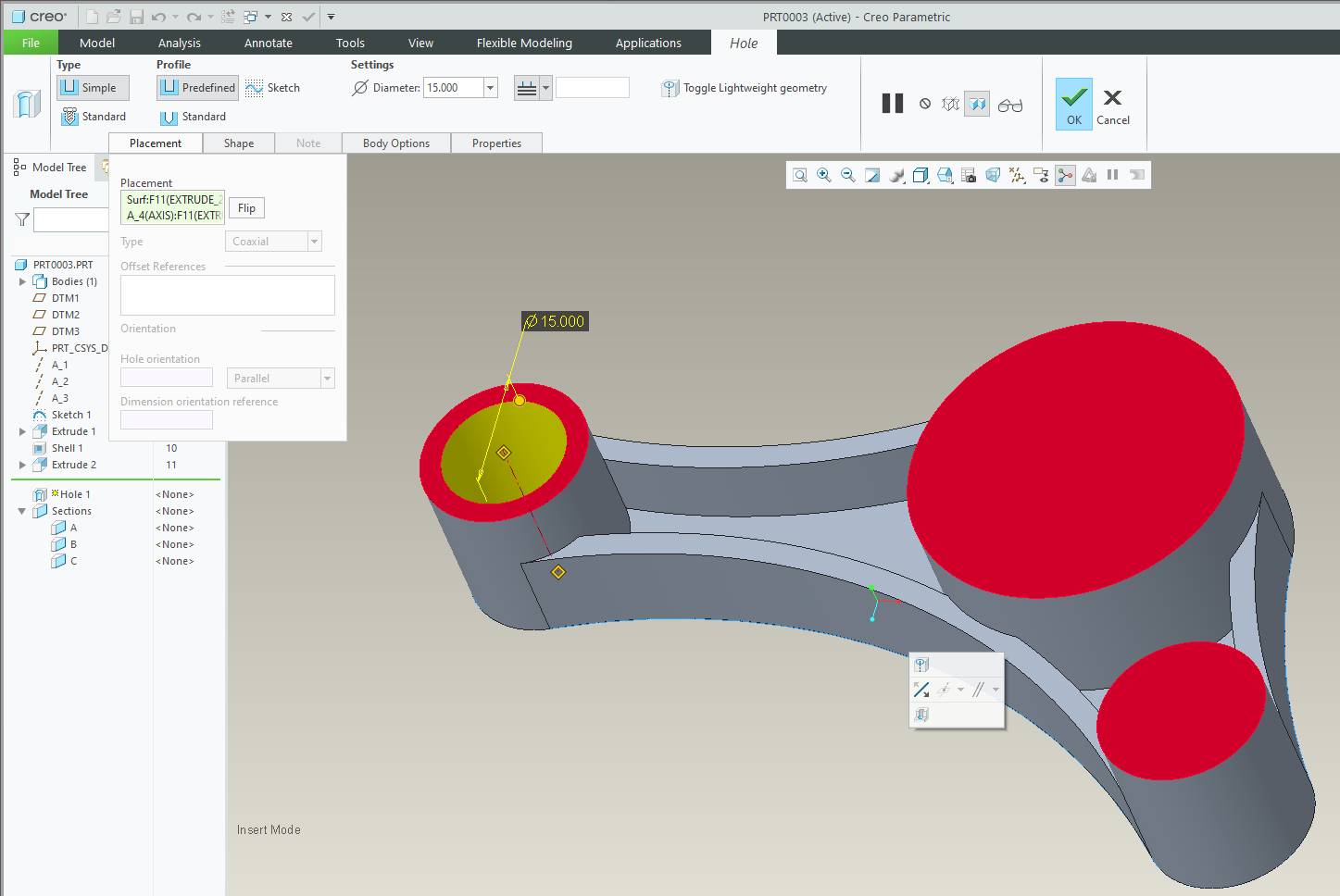Collapse the Sections node in Model Tree

[x=21, y=510]
